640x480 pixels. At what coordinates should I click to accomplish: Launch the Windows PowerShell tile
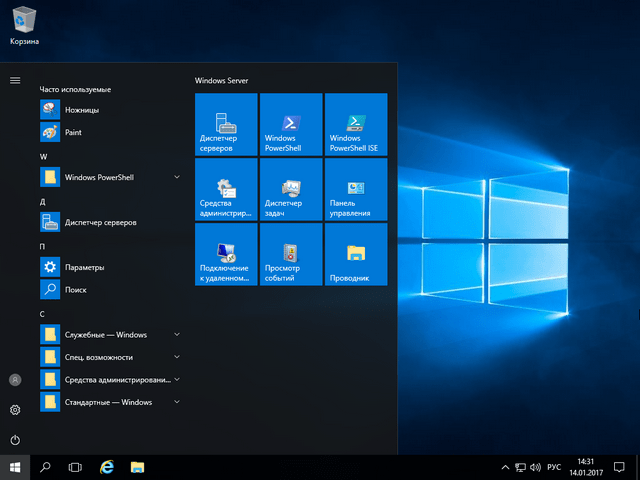[x=290, y=124]
